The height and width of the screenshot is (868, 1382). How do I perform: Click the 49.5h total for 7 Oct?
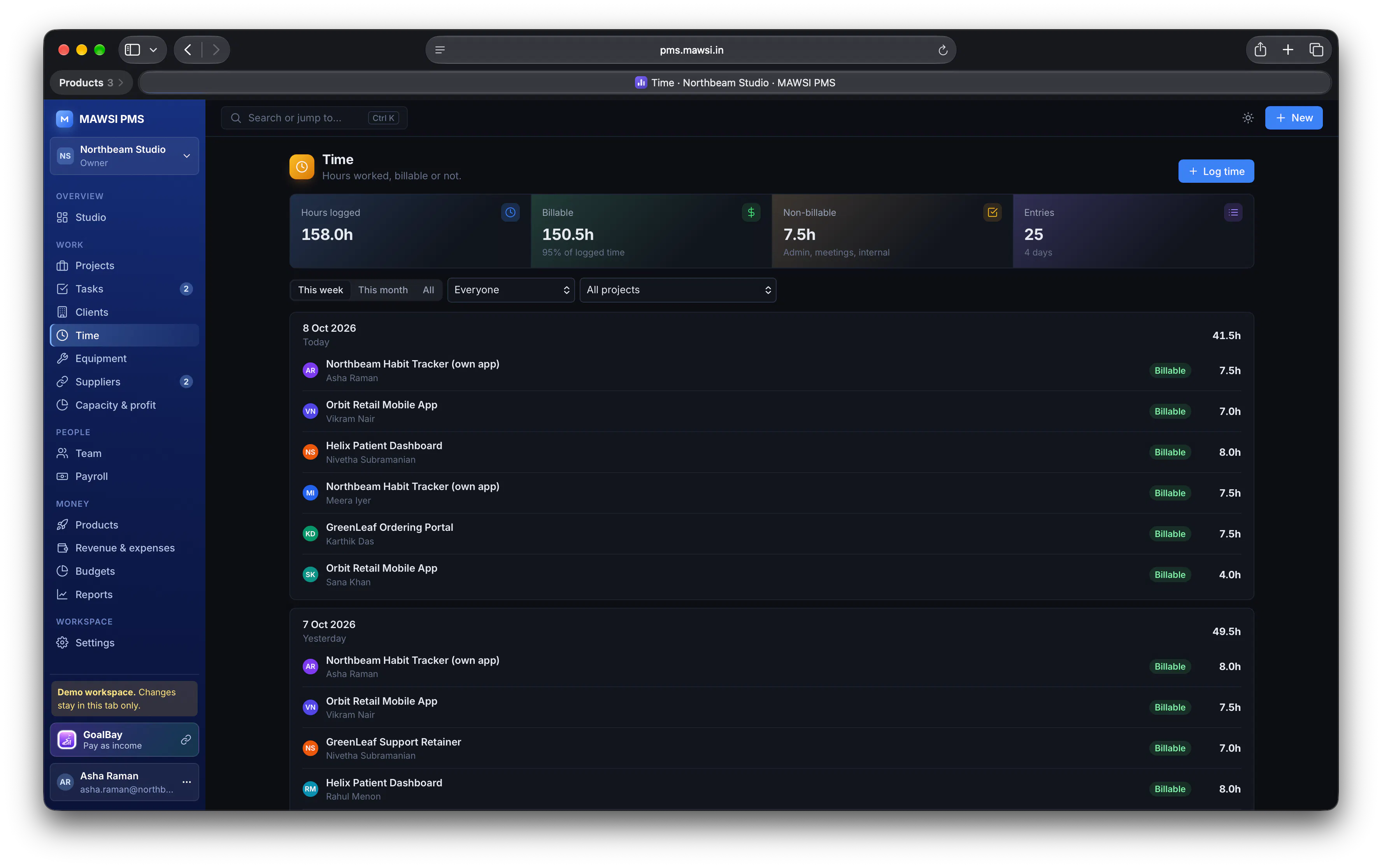click(x=1226, y=631)
